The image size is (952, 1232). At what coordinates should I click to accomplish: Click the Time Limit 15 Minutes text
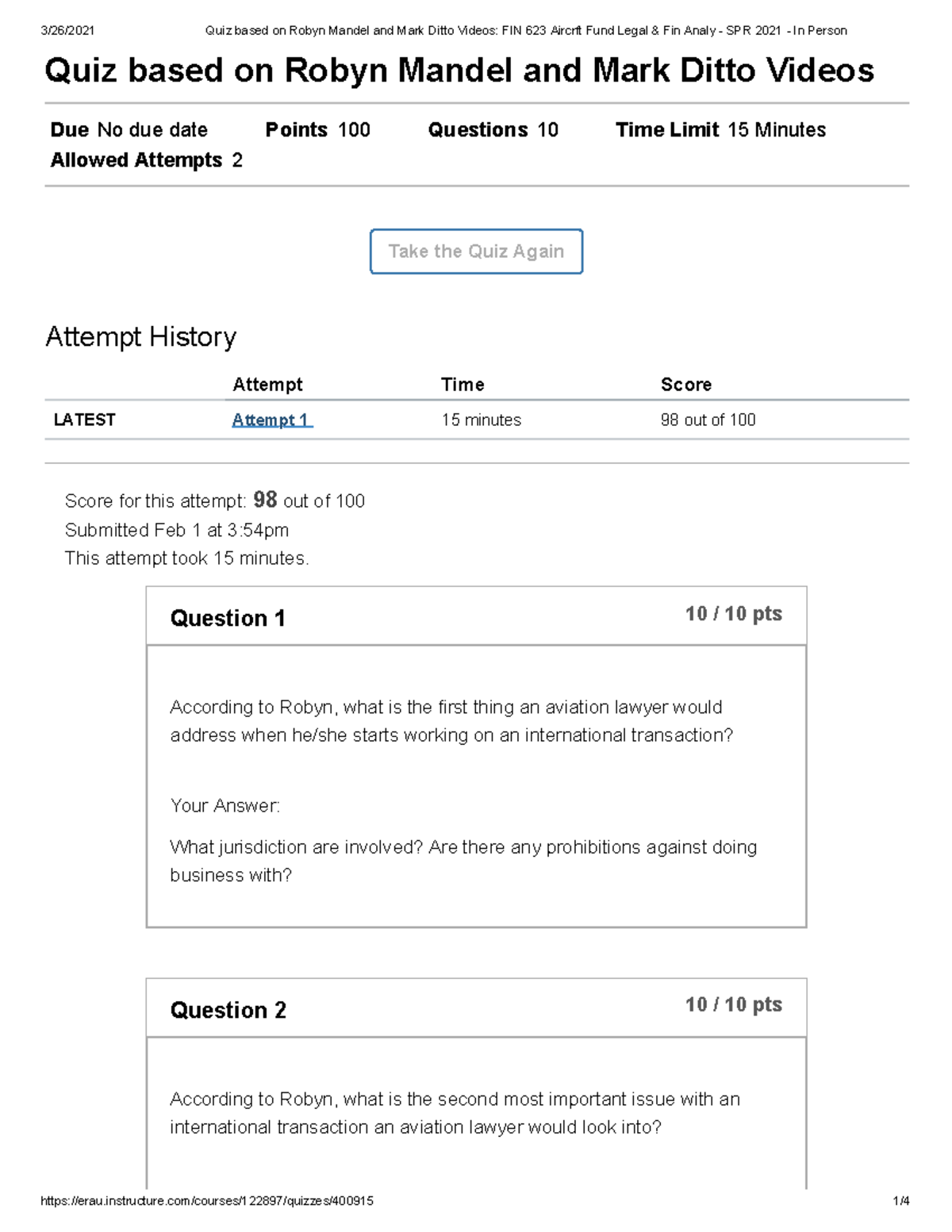tap(720, 129)
